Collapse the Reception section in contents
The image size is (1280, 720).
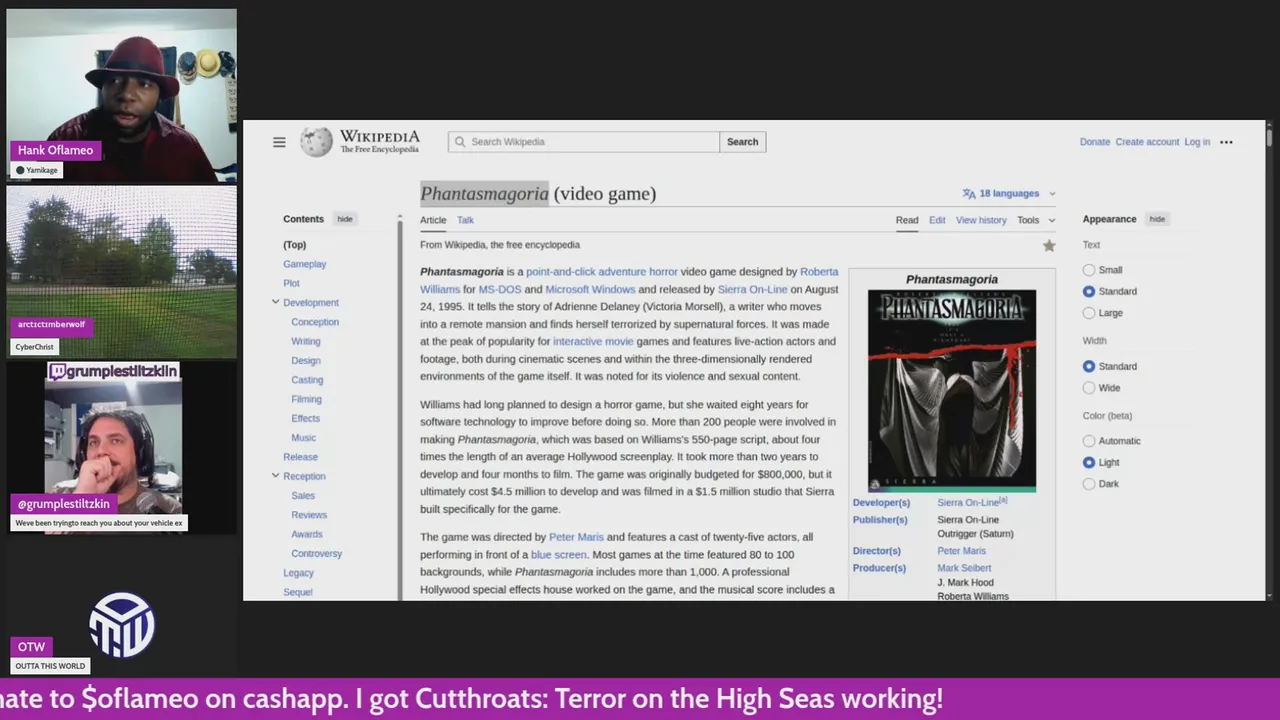coord(275,476)
